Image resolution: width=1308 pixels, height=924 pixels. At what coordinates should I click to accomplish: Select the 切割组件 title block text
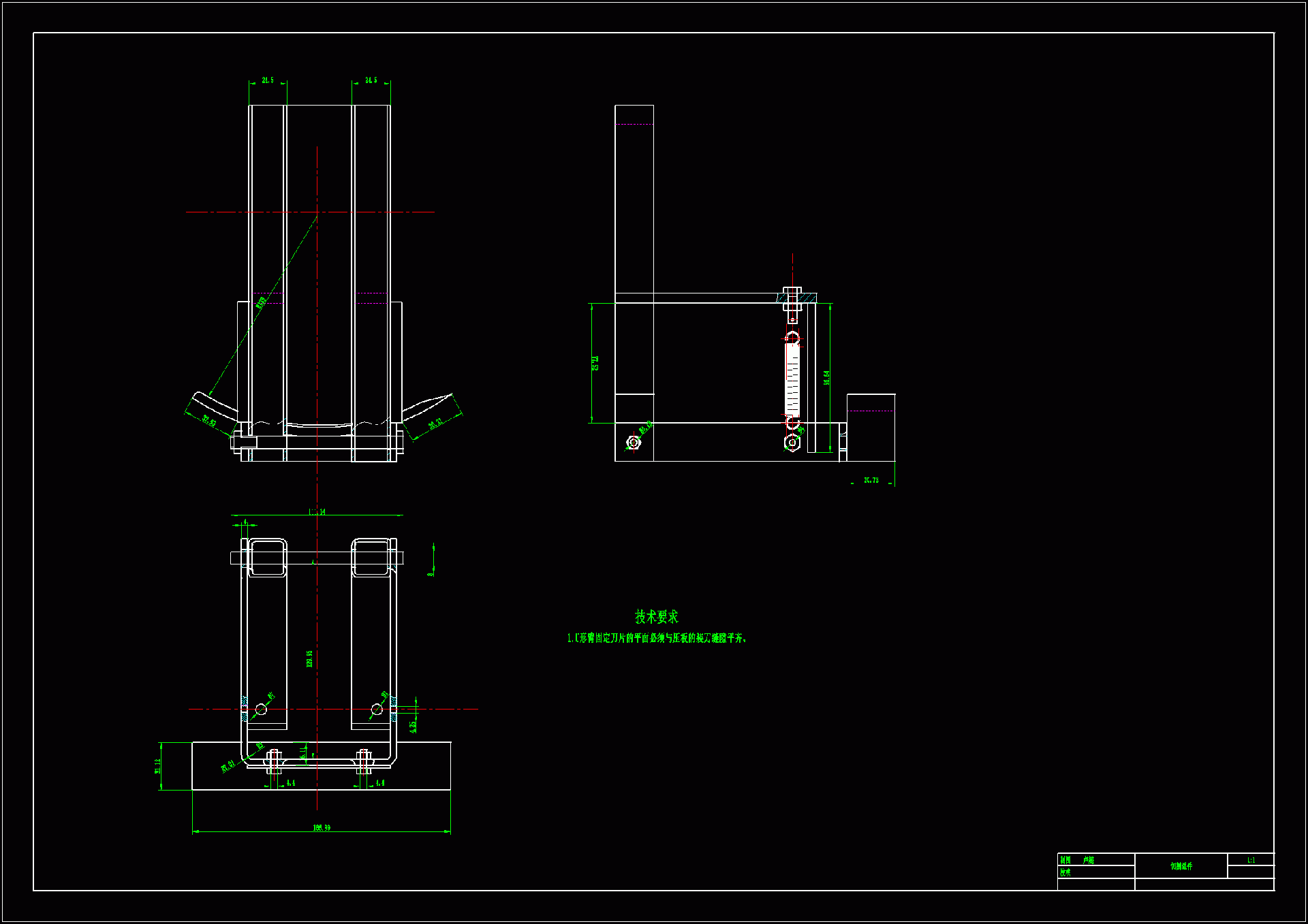1181,866
